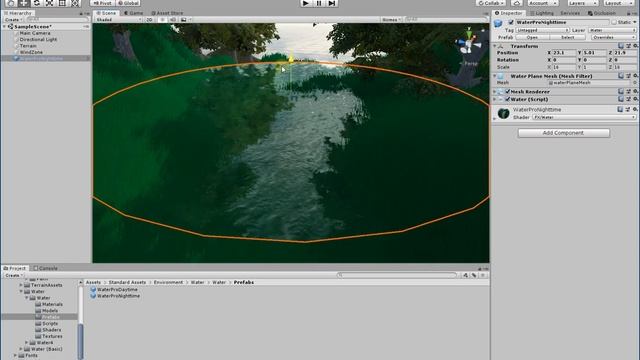The width and height of the screenshot is (640, 360).
Task: Select the Scale tool in toolbar
Action: (49, 3)
